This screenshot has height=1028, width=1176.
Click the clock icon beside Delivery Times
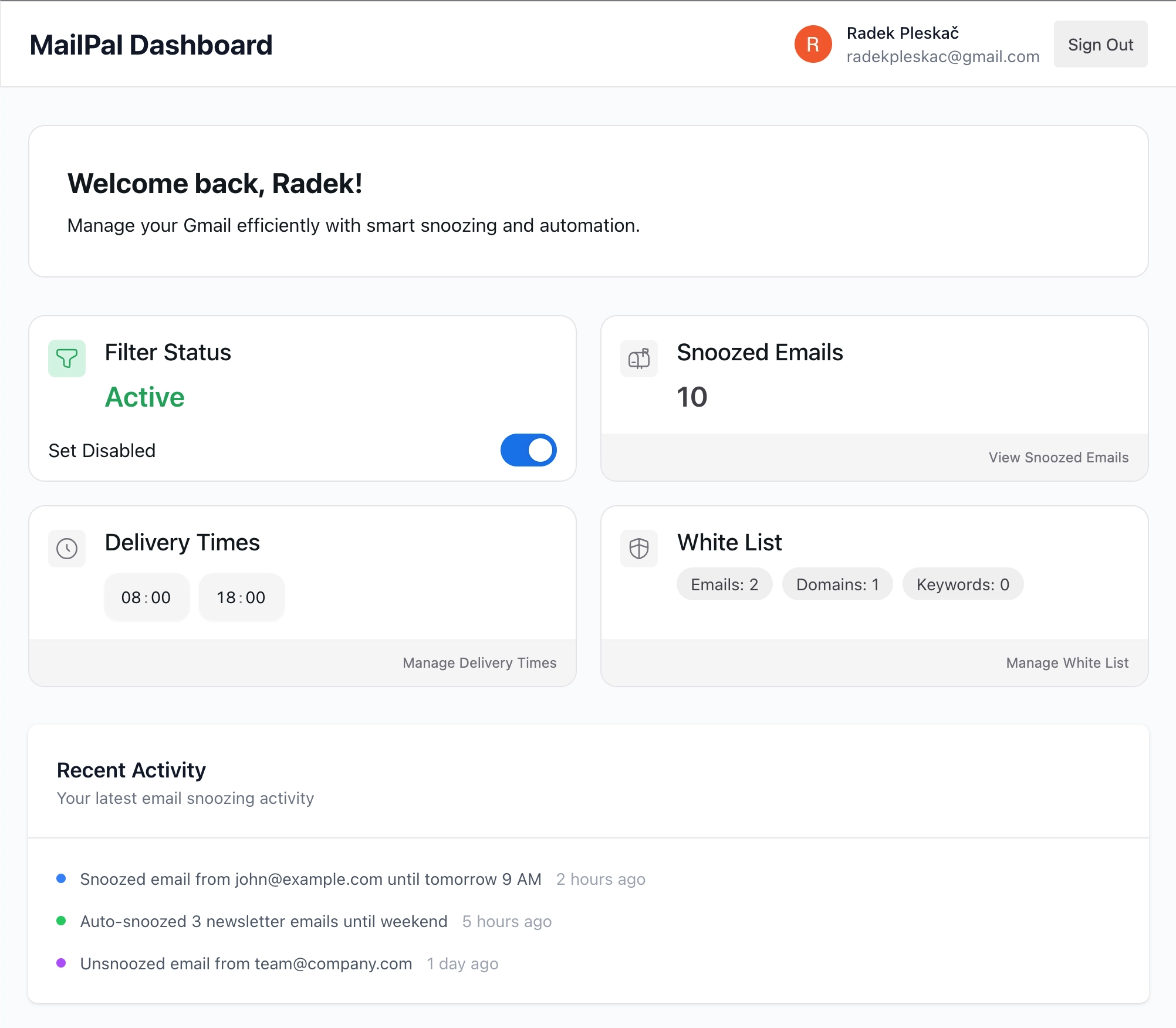click(67, 549)
